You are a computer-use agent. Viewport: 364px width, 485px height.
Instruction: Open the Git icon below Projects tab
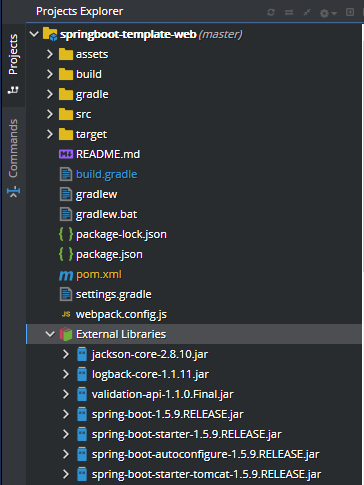[13, 90]
